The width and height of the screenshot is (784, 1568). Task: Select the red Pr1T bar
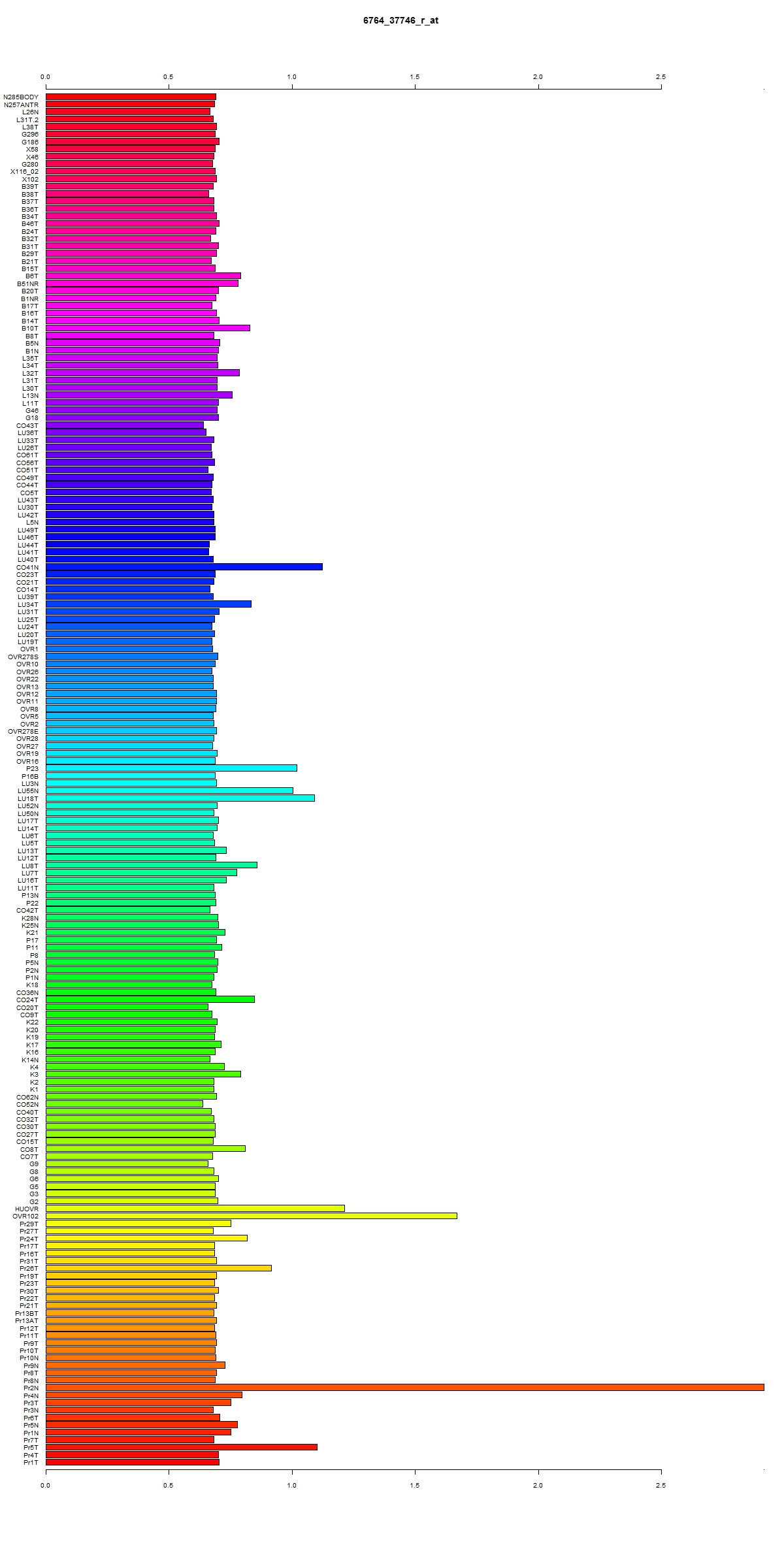pos(133,1462)
